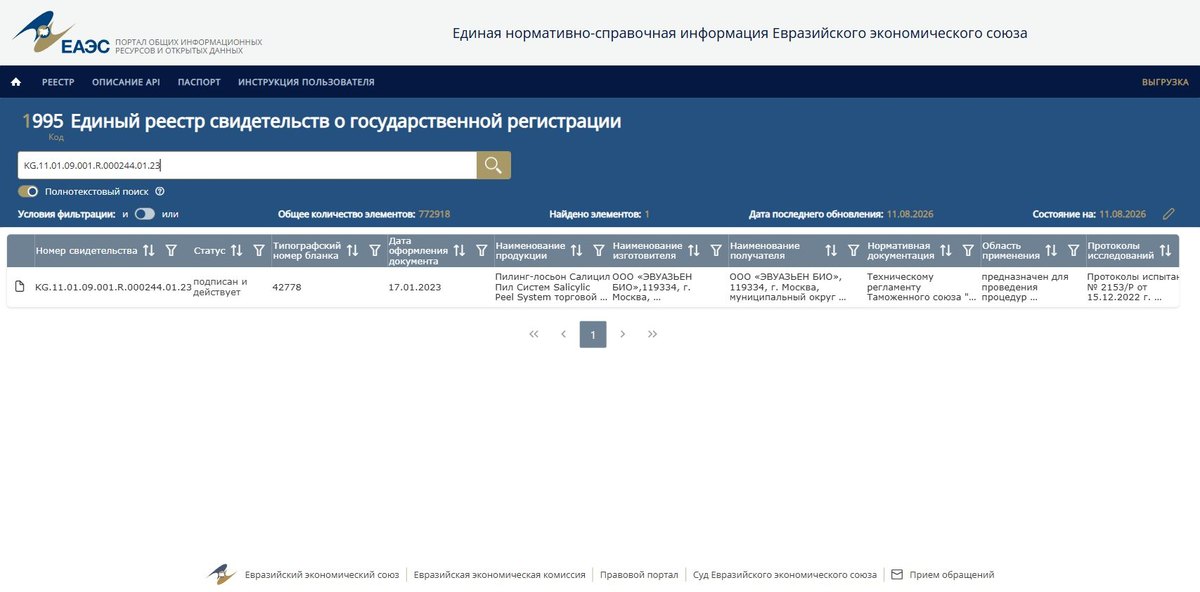Sort by Протоколы исследований

1165,251
